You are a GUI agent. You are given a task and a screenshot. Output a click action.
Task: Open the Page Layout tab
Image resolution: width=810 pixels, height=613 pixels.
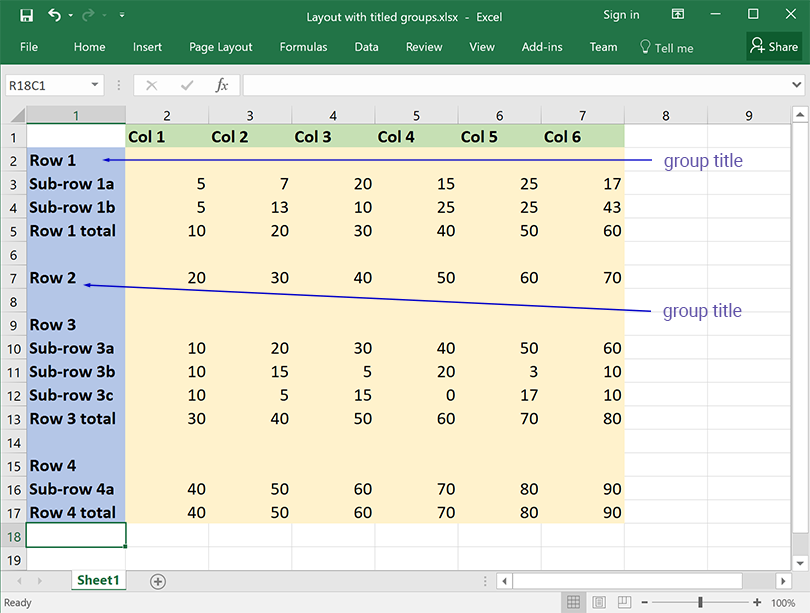pyautogui.click(x=221, y=47)
